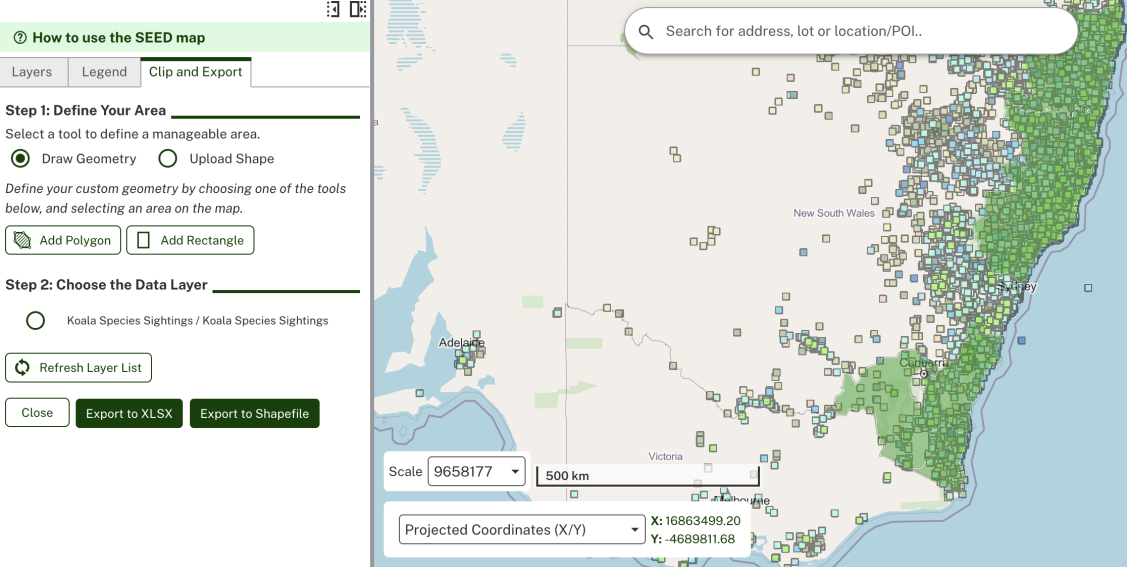Click the refresh arrows icon
The width and height of the screenshot is (1127, 567).
(22, 368)
